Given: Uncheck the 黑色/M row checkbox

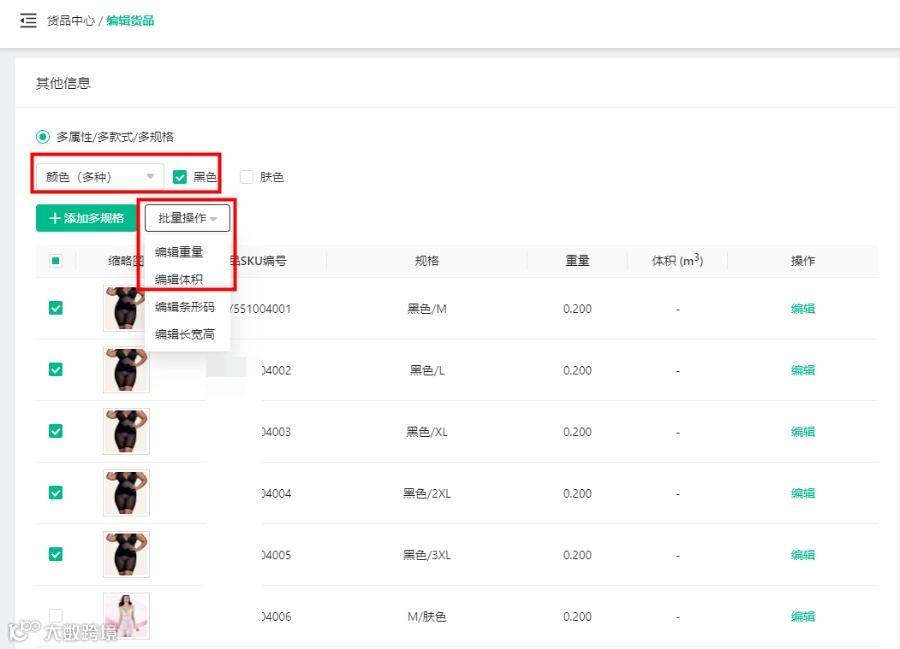Looking at the screenshot, I should click(56, 308).
